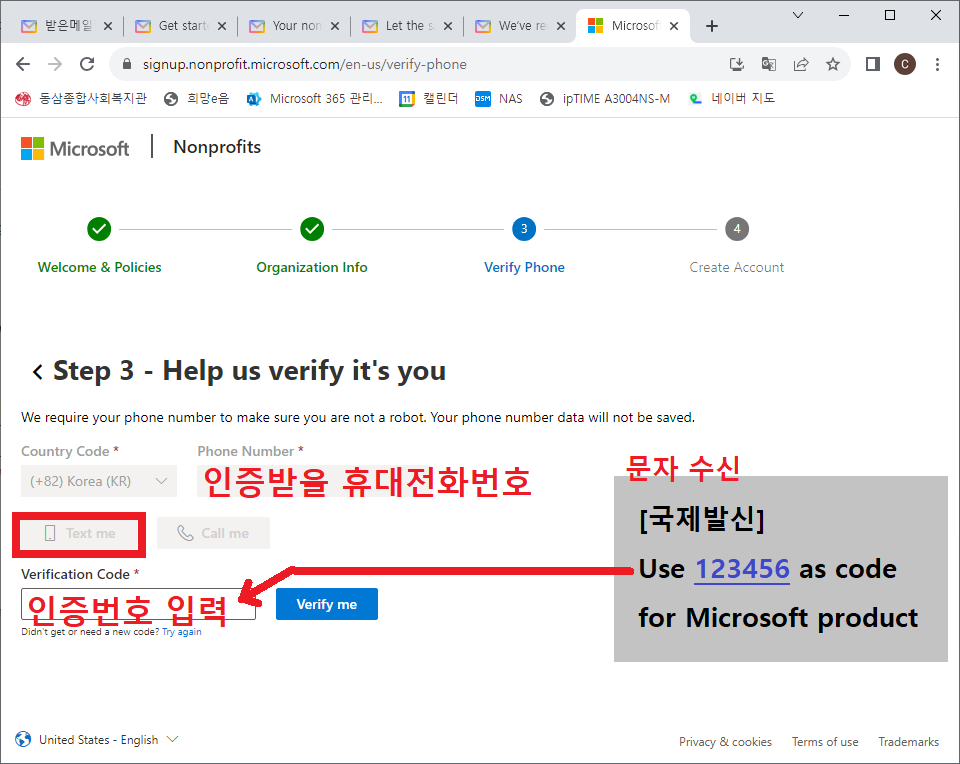Click the Verification Code input field
Image resolution: width=960 pixels, height=764 pixels.
click(x=138, y=604)
